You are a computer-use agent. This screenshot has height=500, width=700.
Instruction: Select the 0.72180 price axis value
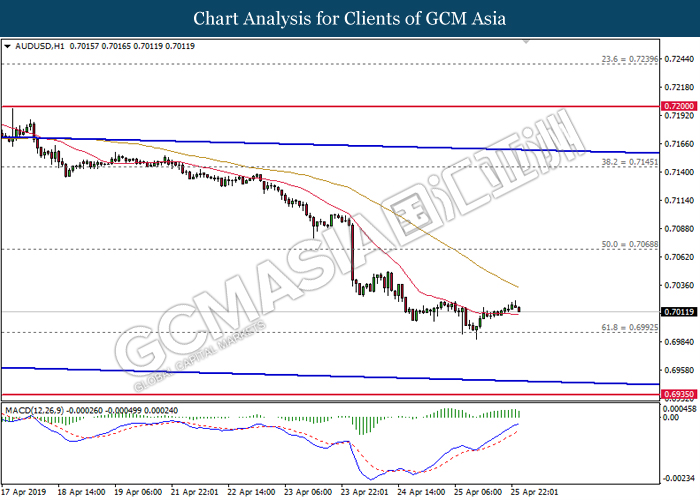(x=679, y=87)
